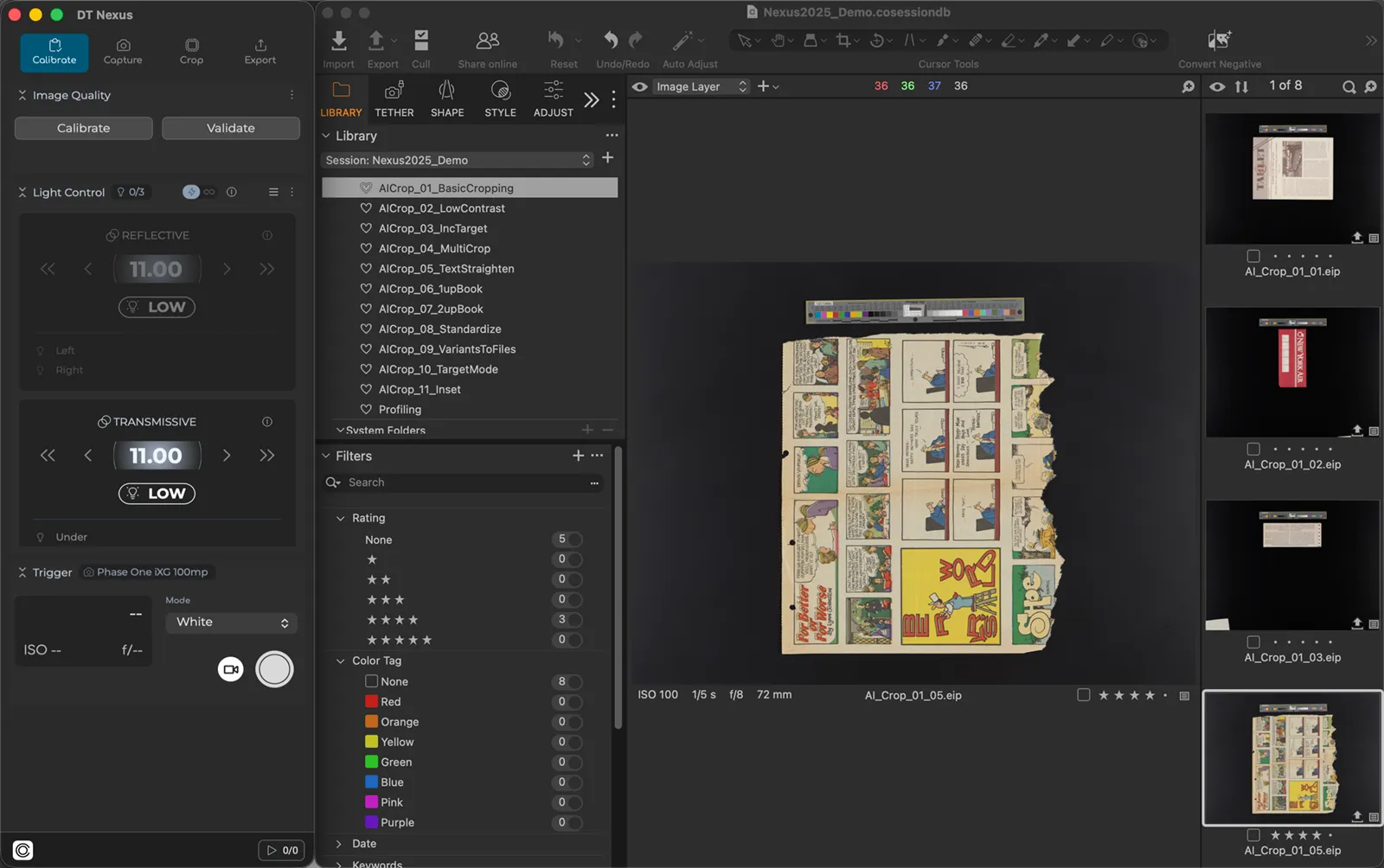The width and height of the screenshot is (1384, 868).
Task: Toggle the Image Layer visibility eye
Action: [639, 86]
